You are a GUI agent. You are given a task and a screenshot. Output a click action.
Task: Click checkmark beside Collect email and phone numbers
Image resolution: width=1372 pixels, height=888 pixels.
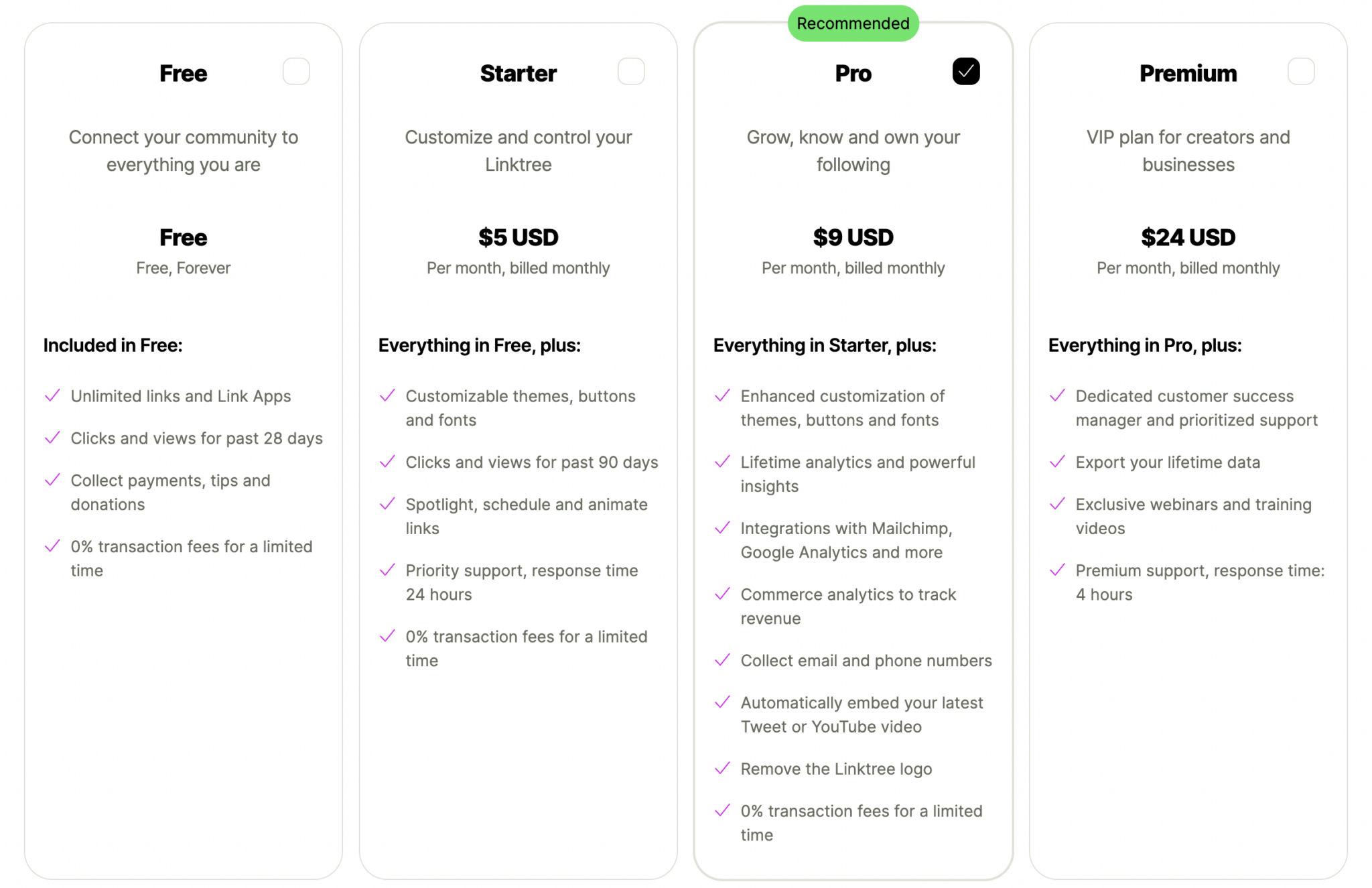click(722, 660)
